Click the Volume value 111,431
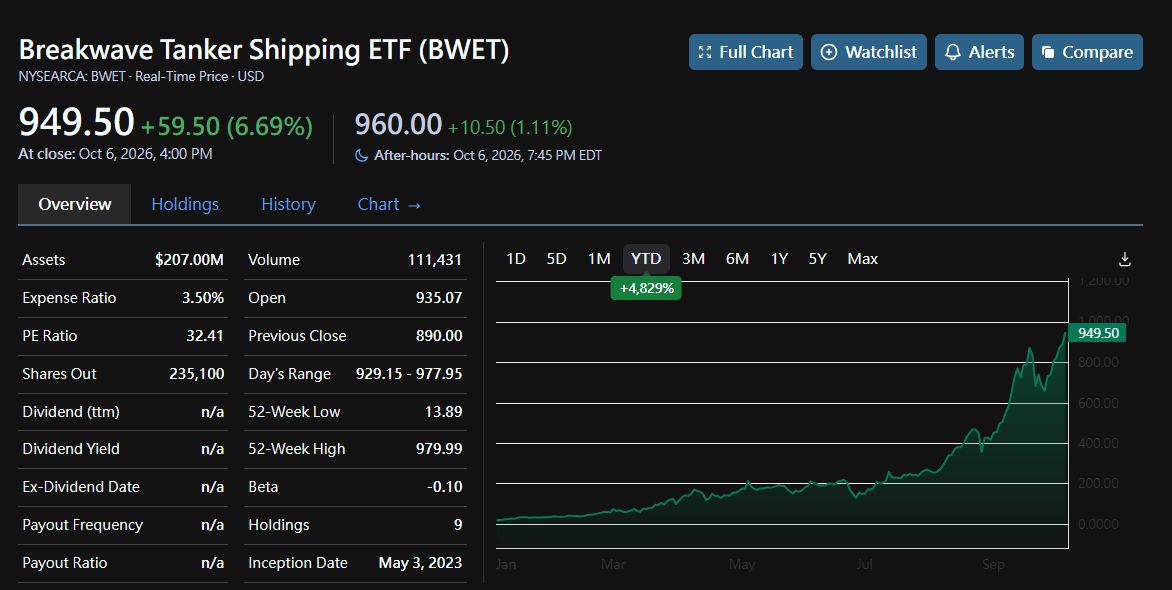This screenshot has width=1172, height=590. point(434,259)
